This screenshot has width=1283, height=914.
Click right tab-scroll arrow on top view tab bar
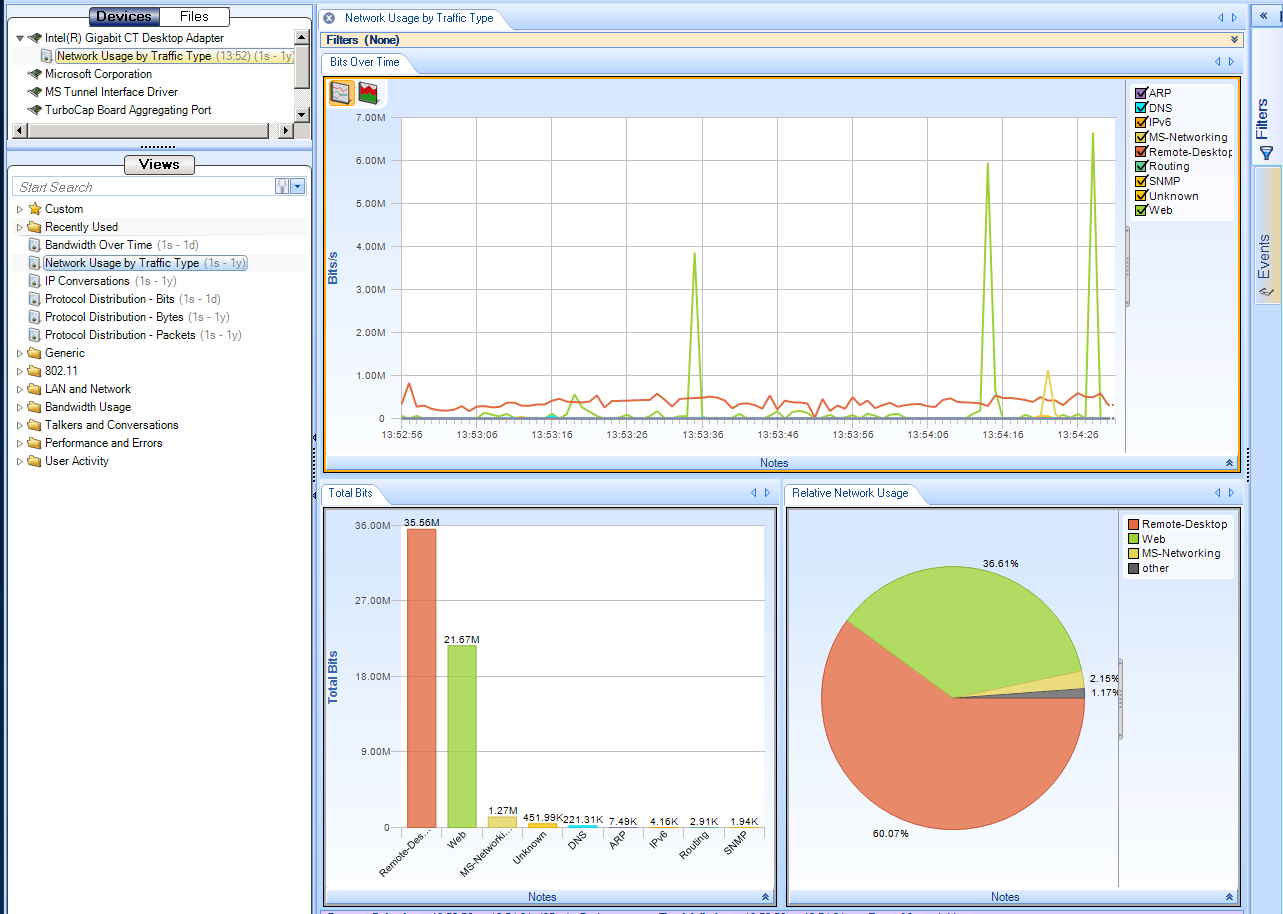click(1234, 18)
